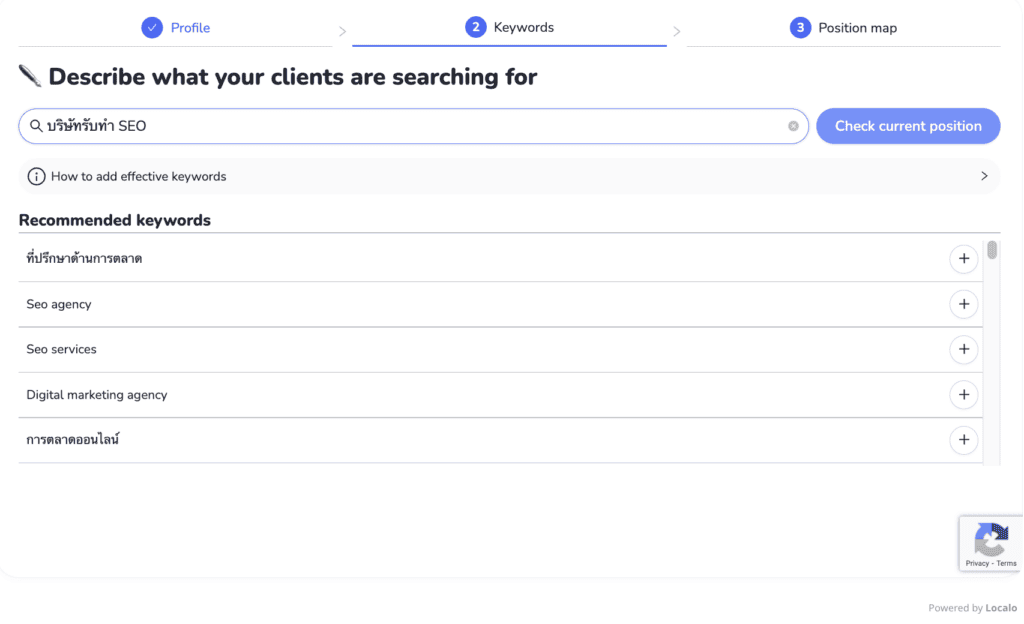Open the Position map step tab
This screenshot has height=624, width=1024.
click(x=843, y=27)
